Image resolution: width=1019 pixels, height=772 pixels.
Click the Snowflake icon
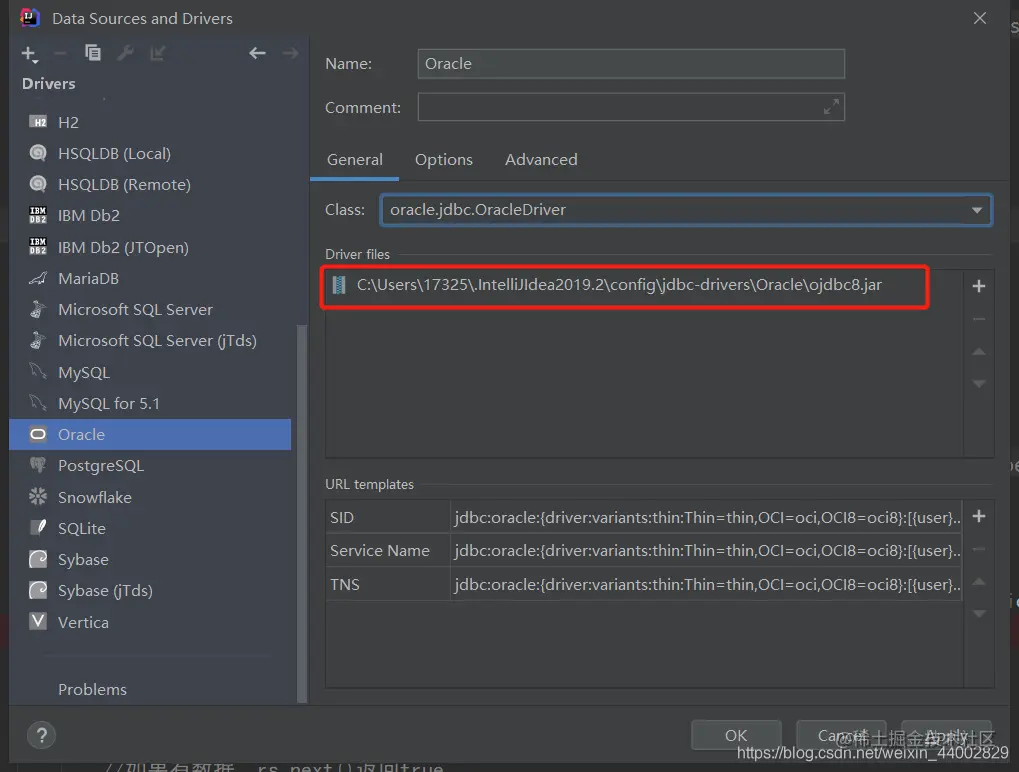pyautogui.click(x=38, y=496)
